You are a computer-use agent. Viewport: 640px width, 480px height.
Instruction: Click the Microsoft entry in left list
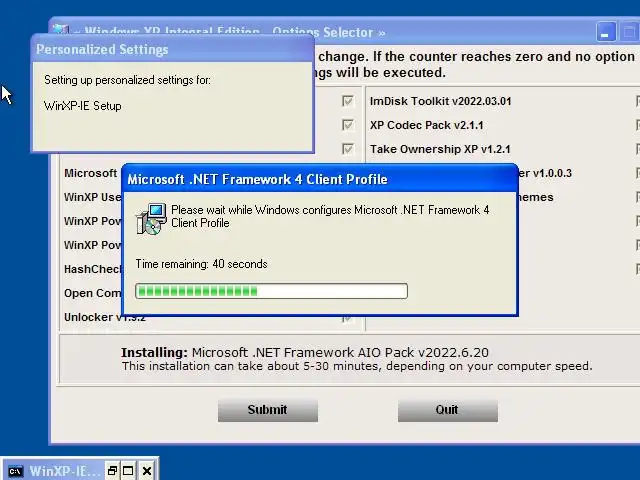click(91, 173)
